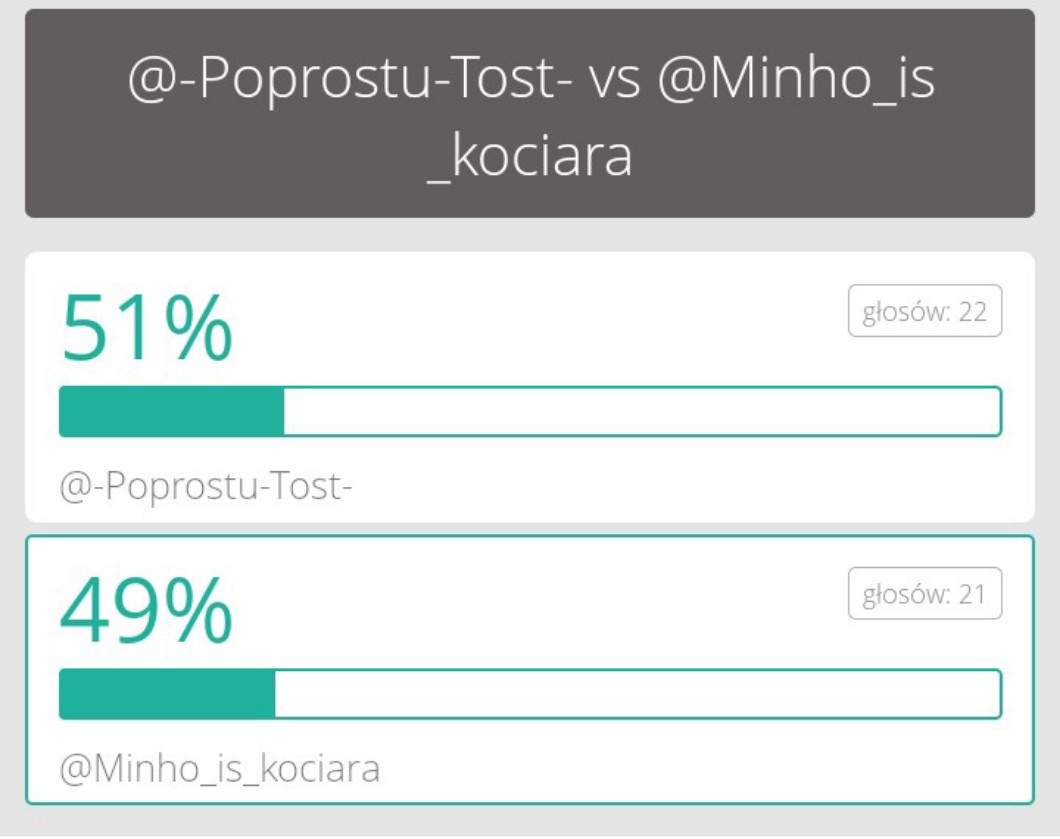Select the @-Poprostu-Tost- option label below its bar

click(x=208, y=489)
